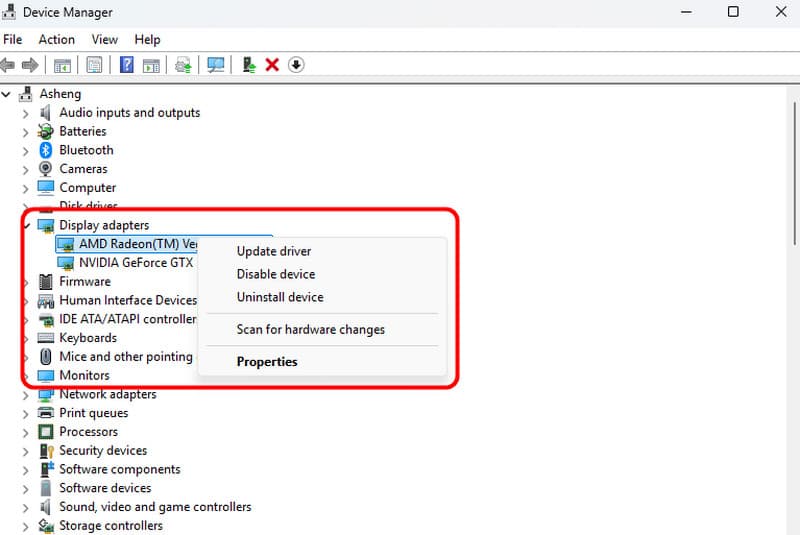The height and width of the screenshot is (535, 800).
Task: Click the Bluetooth device category icon
Action: click(46, 150)
